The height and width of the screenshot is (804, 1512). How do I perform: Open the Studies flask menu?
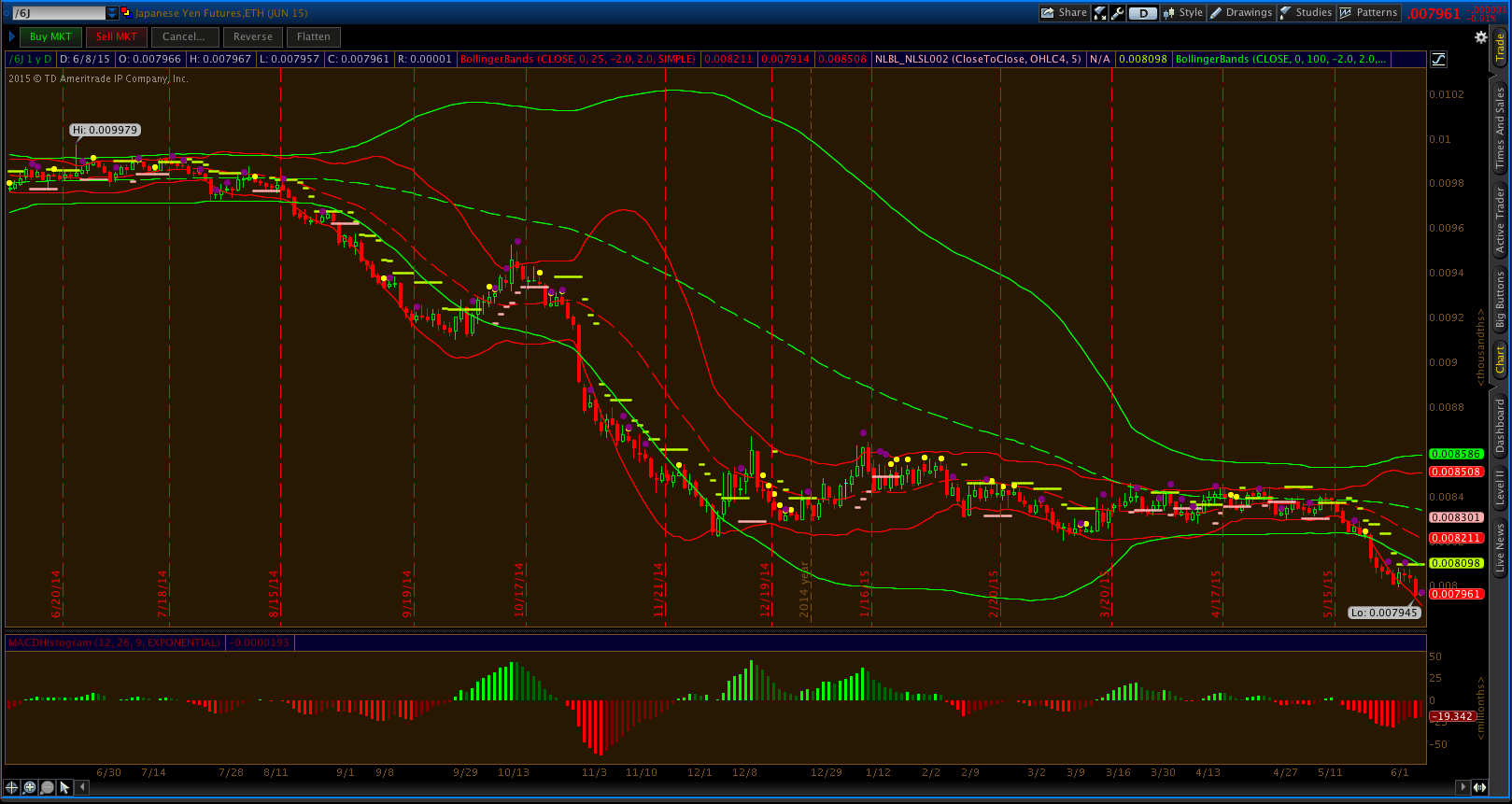coord(1306,13)
